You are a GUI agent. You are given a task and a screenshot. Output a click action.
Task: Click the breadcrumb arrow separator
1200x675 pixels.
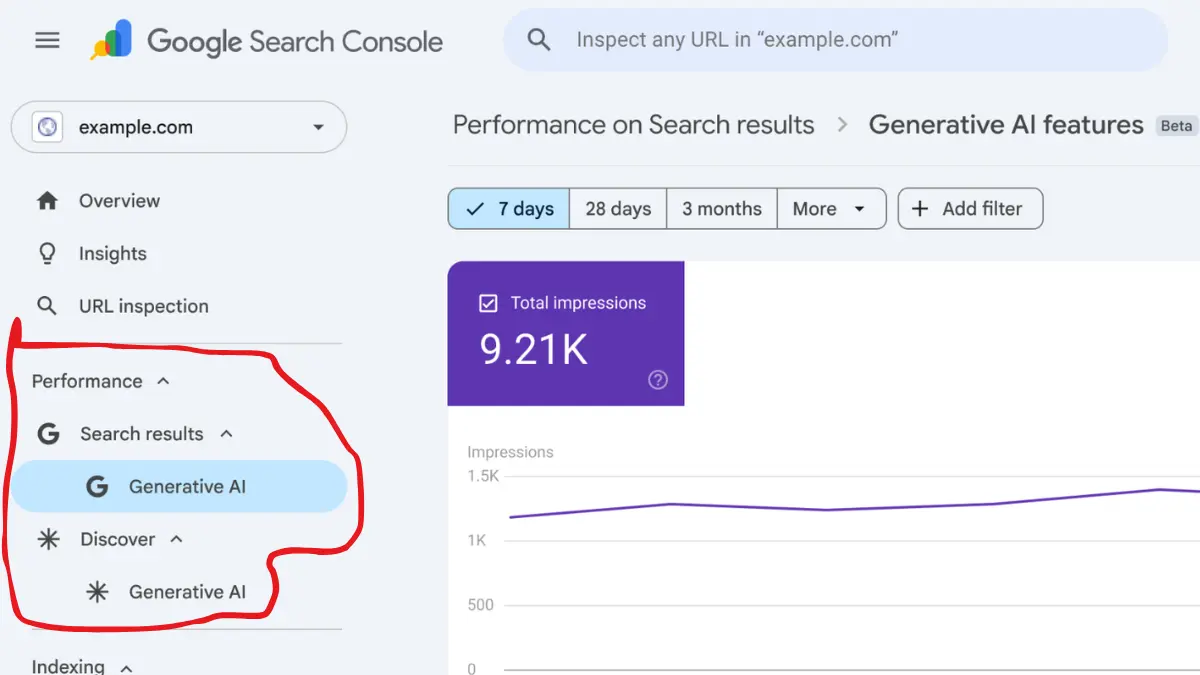[842, 125]
